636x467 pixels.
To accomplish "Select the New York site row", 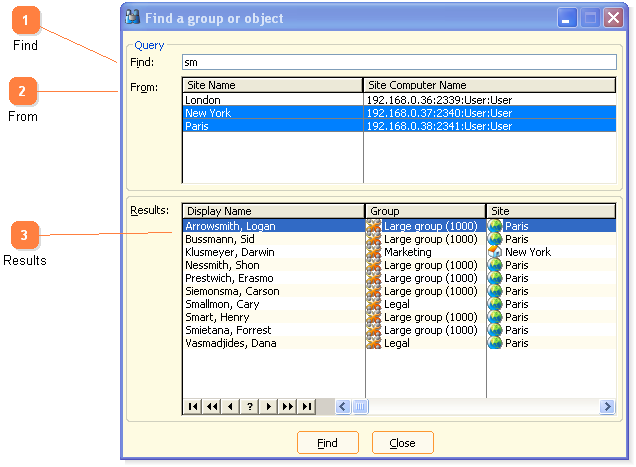I will [399, 113].
